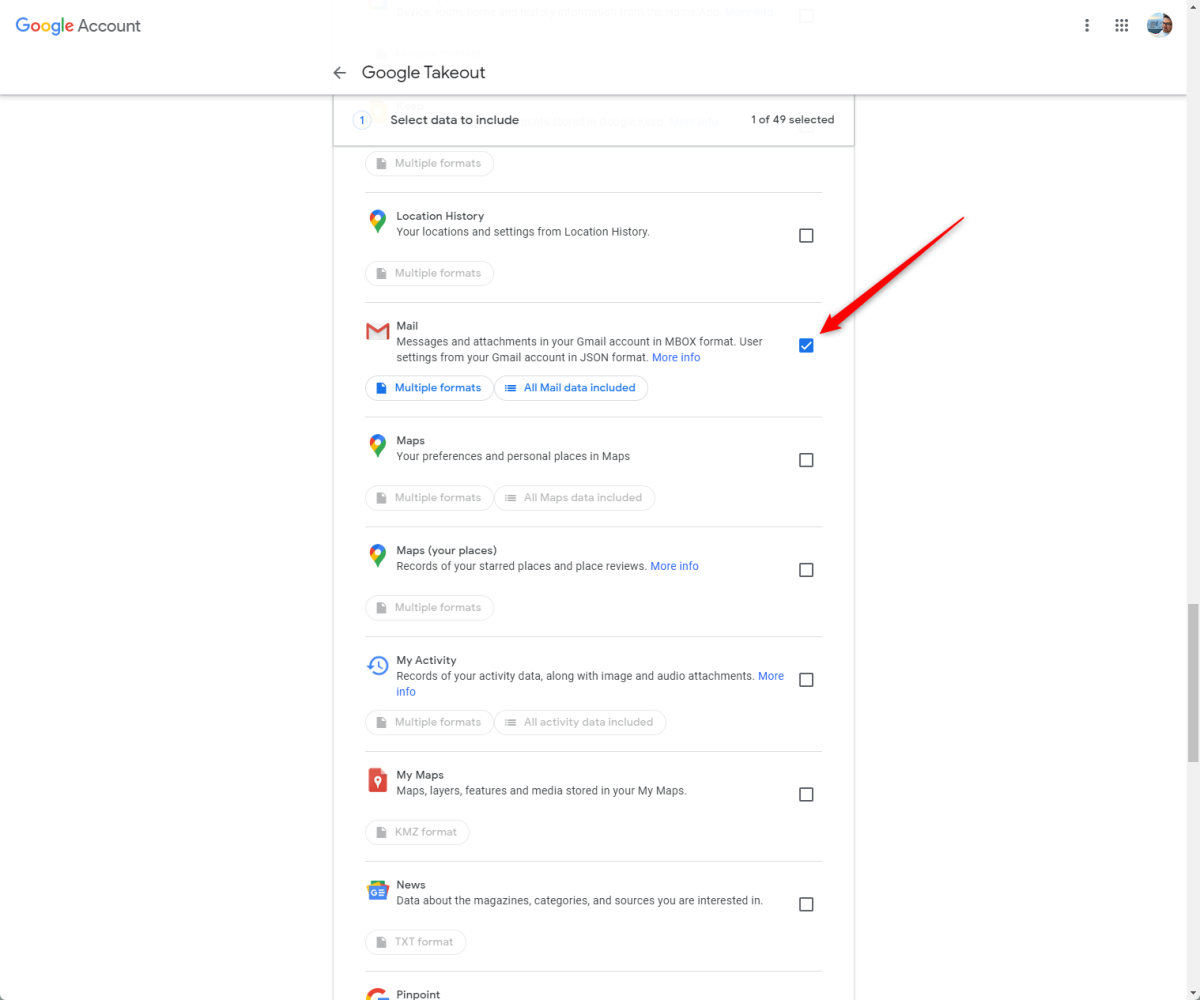
Task: Uncheck the Mail data checkbox
Action: click(x=806, y=345)
